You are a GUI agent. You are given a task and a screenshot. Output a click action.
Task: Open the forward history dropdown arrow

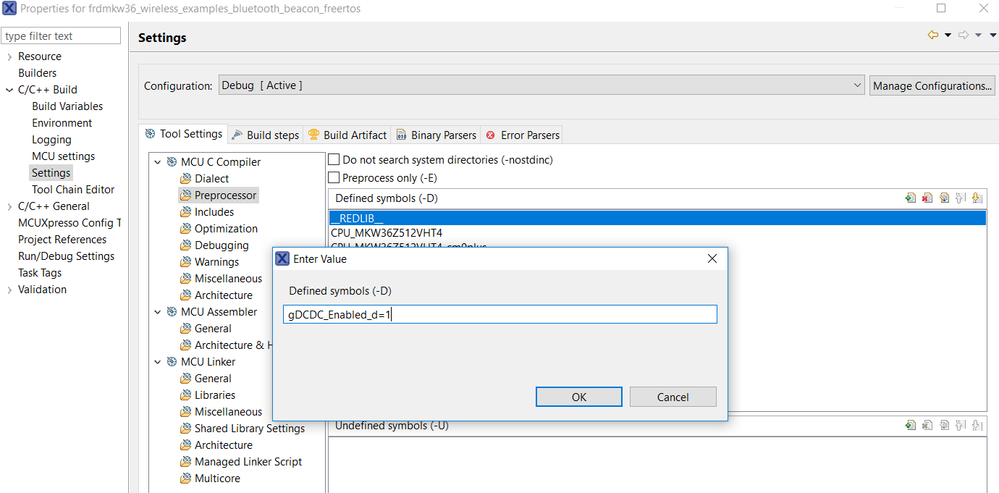pyautogui.click(x=978, y=36)
